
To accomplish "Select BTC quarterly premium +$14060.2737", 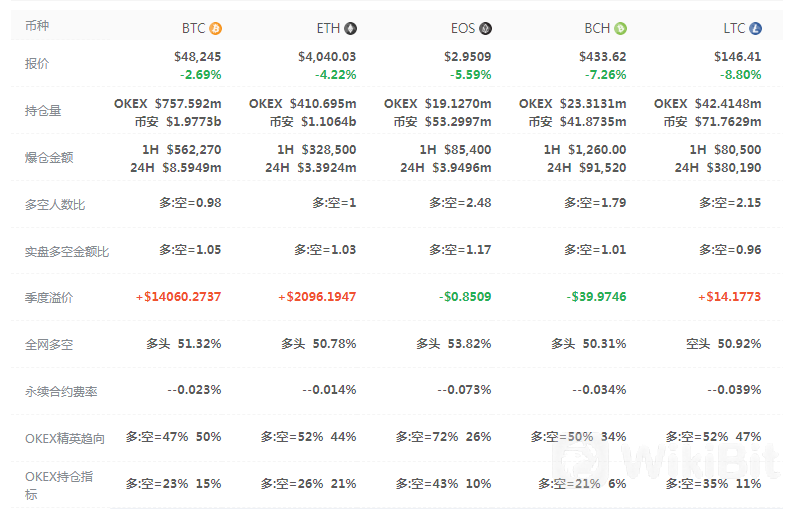I will 179,297.
